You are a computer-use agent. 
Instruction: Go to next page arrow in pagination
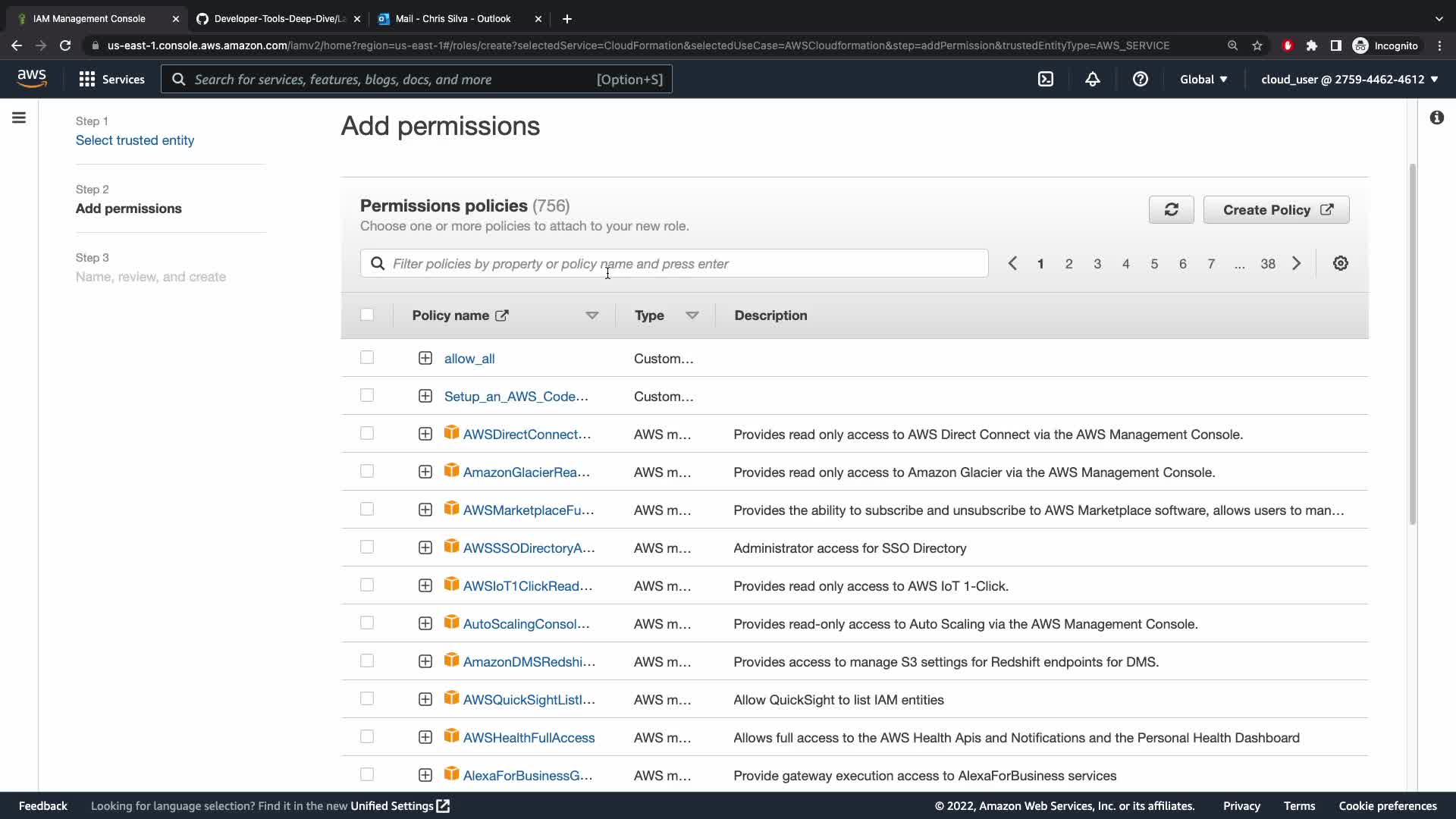pos(1297,263)
